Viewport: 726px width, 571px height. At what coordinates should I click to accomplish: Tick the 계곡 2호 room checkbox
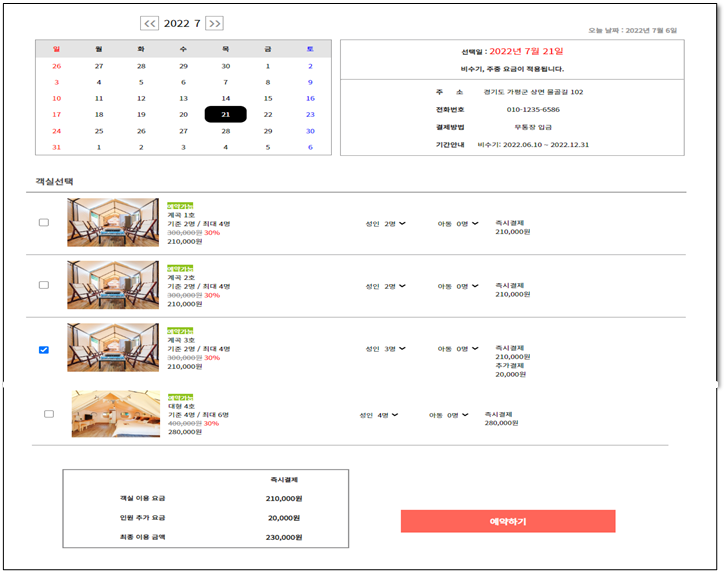click(44, 285)
